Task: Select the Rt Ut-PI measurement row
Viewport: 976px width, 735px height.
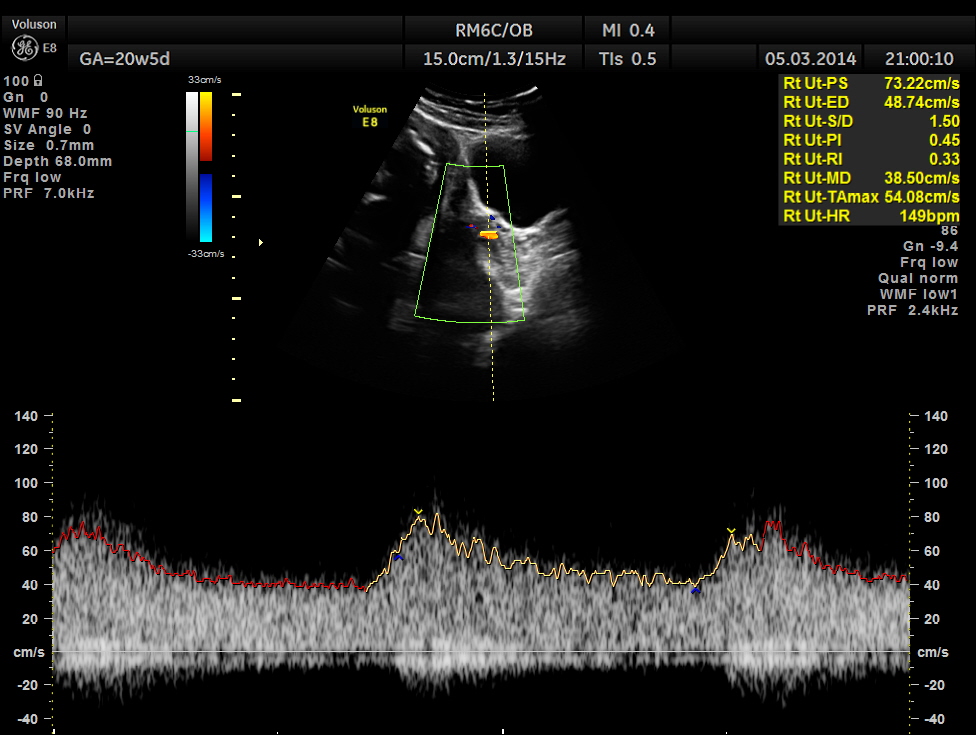Action: click(x=870, y=140)
